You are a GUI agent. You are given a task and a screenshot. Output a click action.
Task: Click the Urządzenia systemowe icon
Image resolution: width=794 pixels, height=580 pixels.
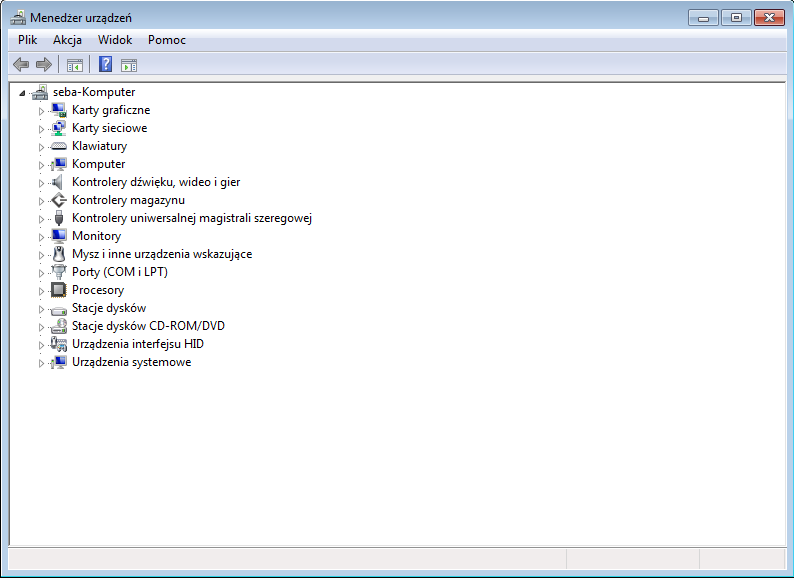[59, 362]
